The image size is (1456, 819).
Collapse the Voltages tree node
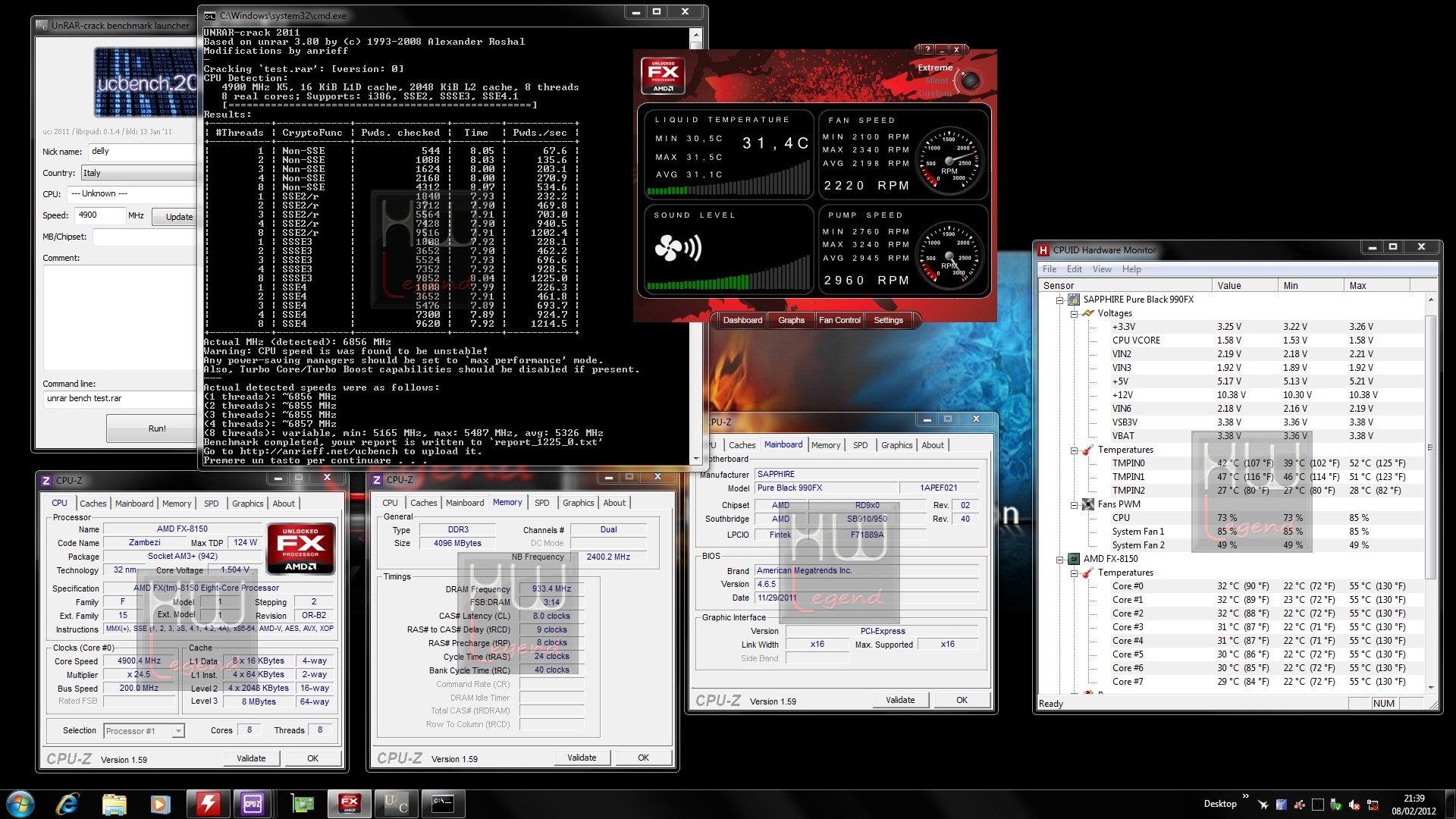pyautogui.click(x=1075, y=313)
